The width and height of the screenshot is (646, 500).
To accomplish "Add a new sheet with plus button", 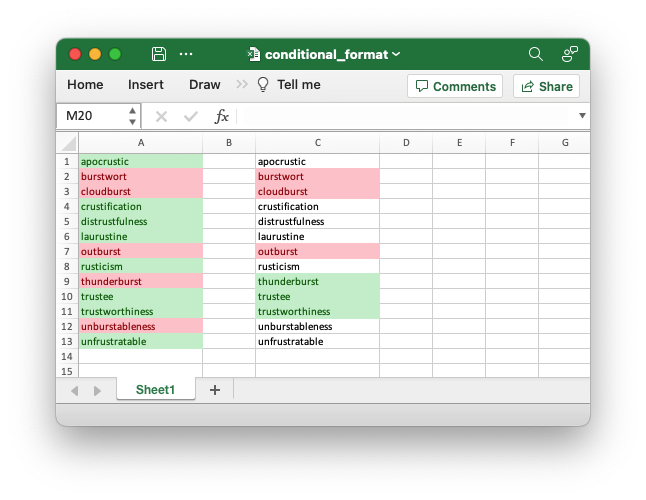I will (214, 390).
